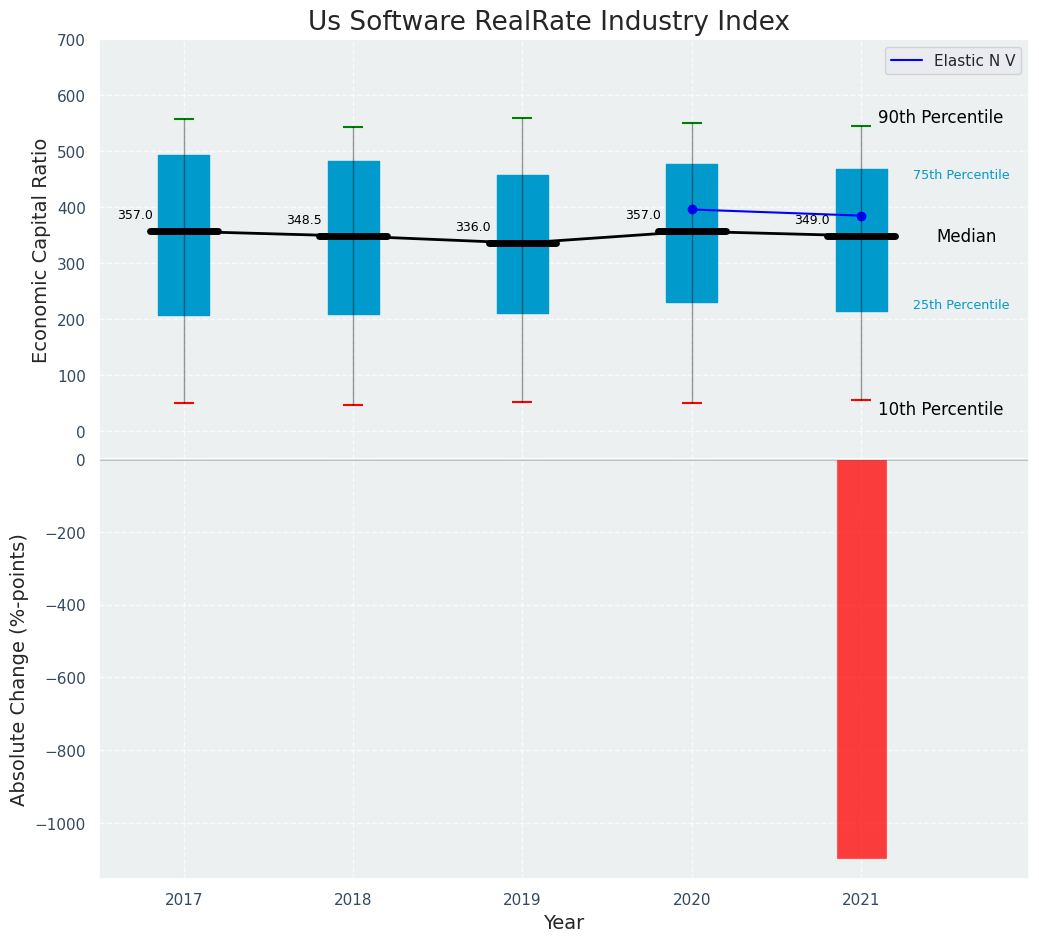Click the Elastic N V legend entry

pyautogui.click(x=953, y=61)
